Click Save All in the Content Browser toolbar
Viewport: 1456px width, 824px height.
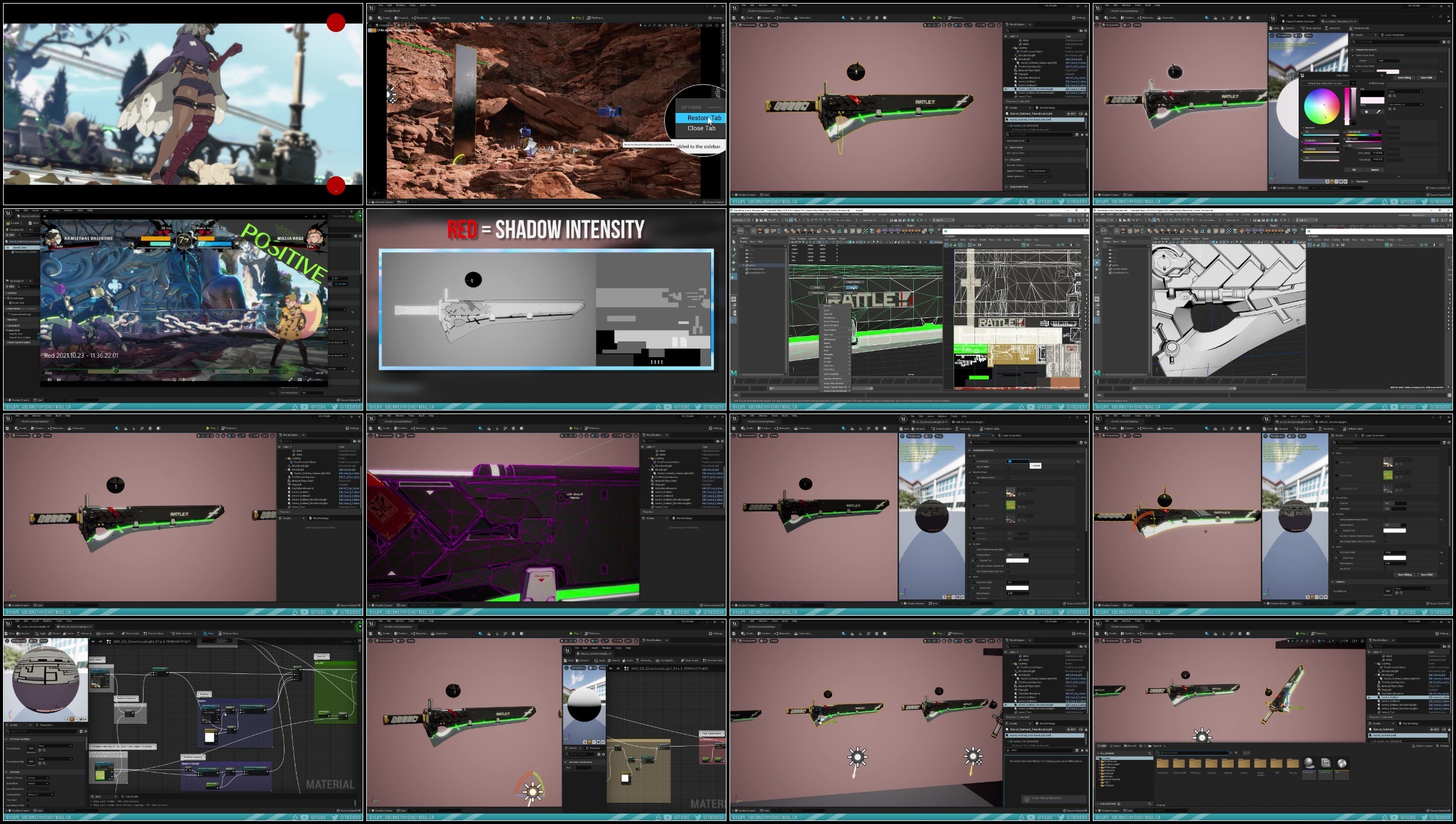(1130, 746)
